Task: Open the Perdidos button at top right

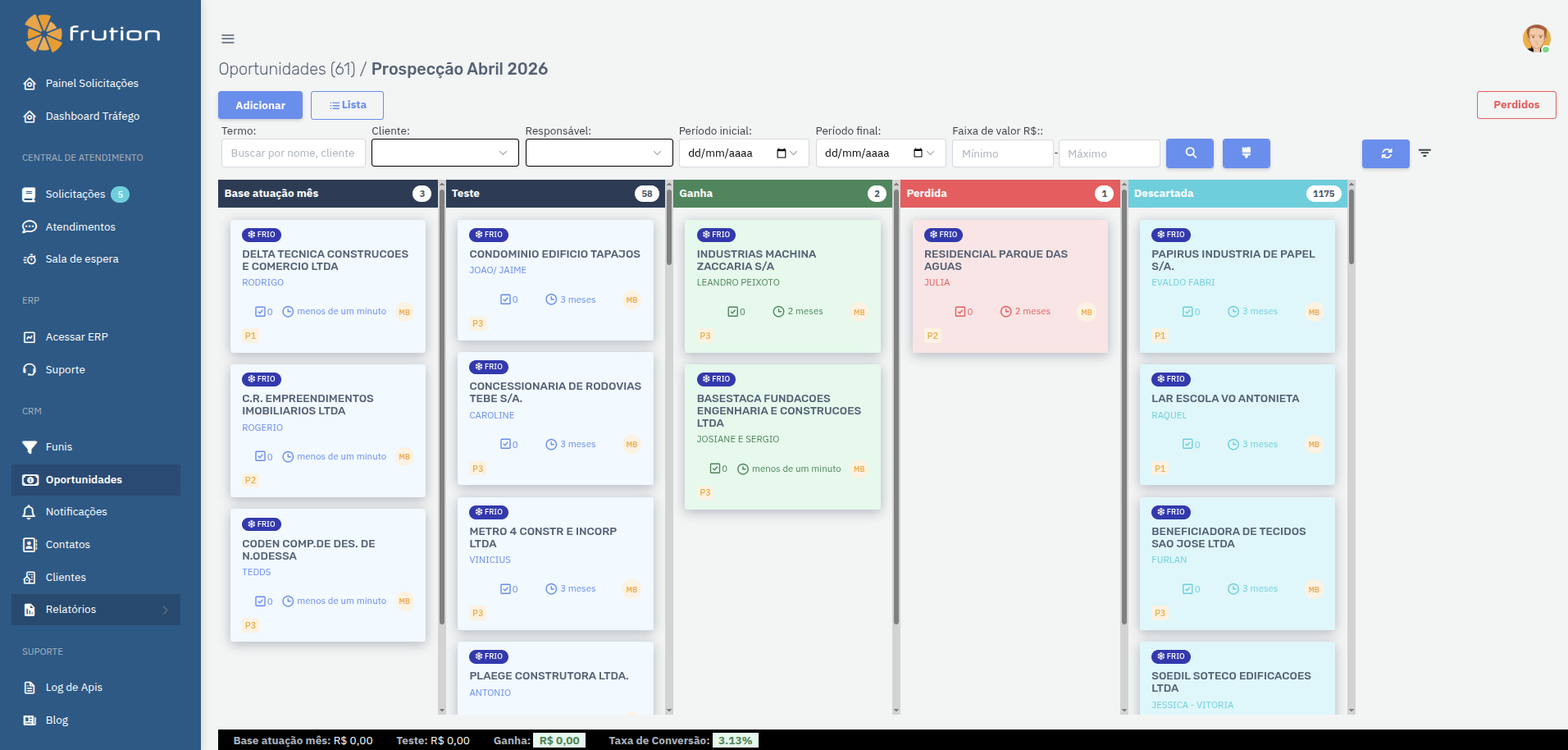Action: coord(1516,104)
